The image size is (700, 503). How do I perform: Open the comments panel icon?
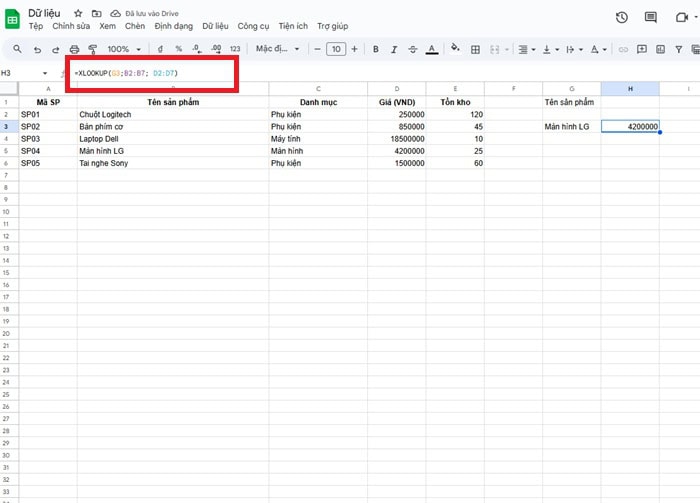(x=651, y=17)
